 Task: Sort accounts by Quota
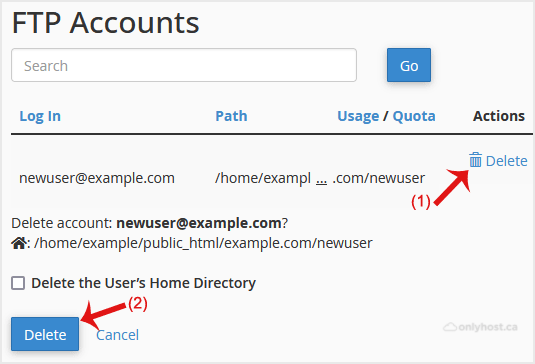pyautogui.click(x=414, y=116)
